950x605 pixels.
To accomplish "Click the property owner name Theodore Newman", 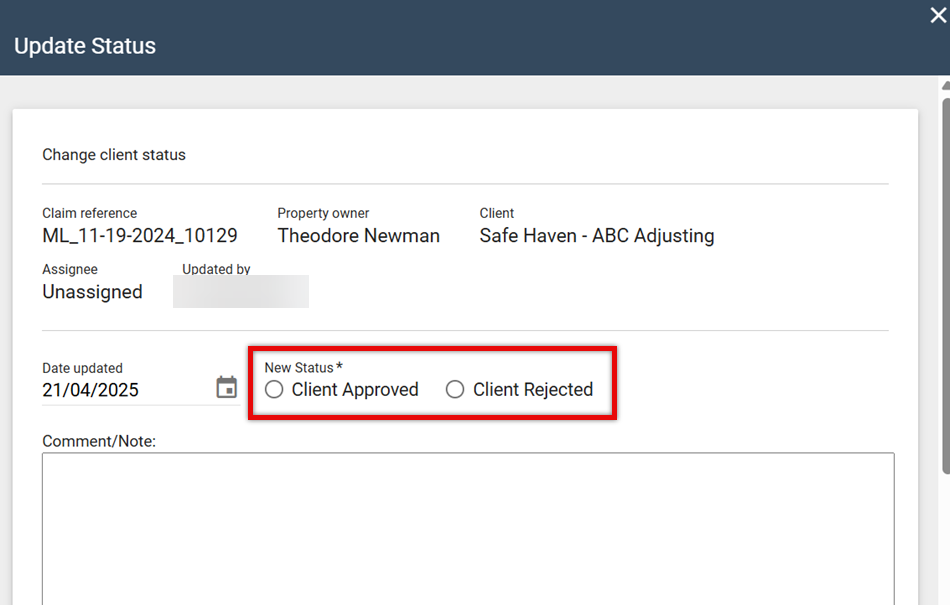I will [358, 236].
